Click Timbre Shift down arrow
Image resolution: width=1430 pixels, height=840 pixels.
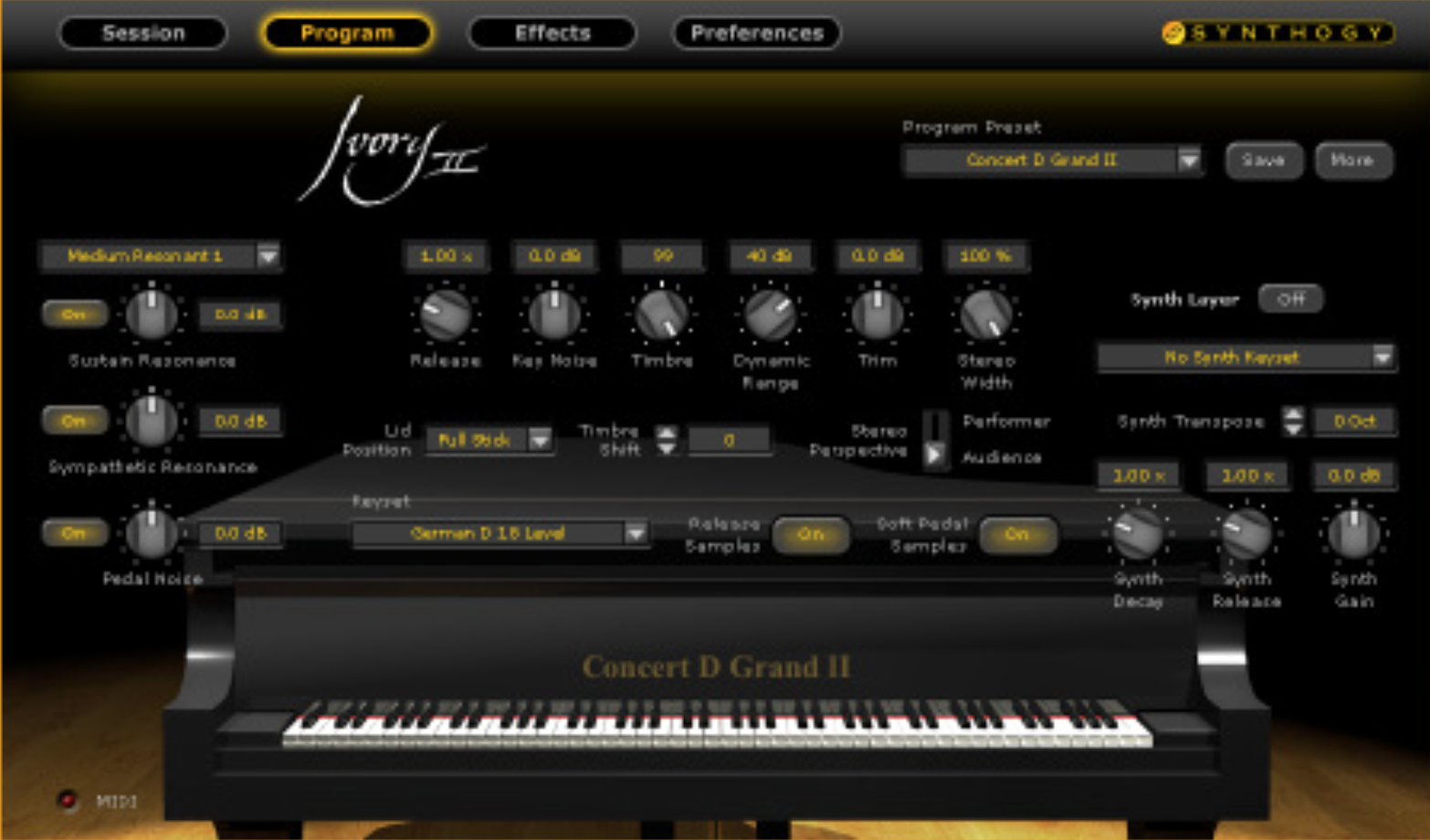[668, 448]
